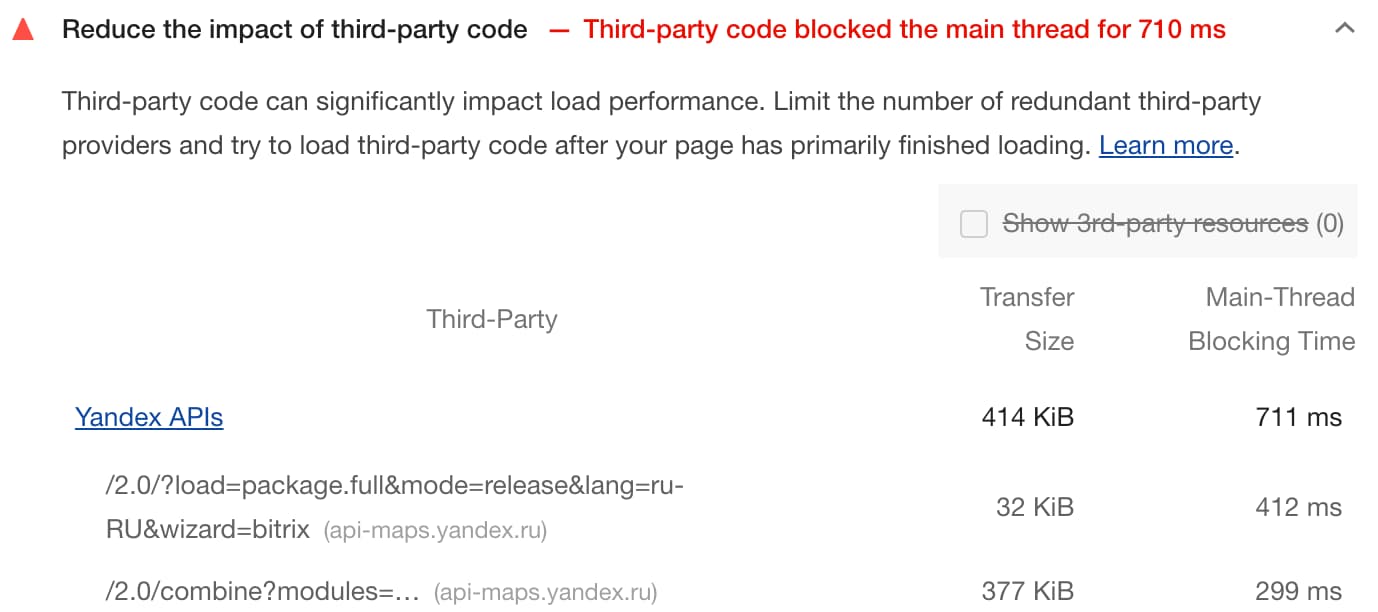Click the 711 ms blocking time value
Image resolution: width=1378 pixels, height=612 pixels.
[x=1298, y=417]
